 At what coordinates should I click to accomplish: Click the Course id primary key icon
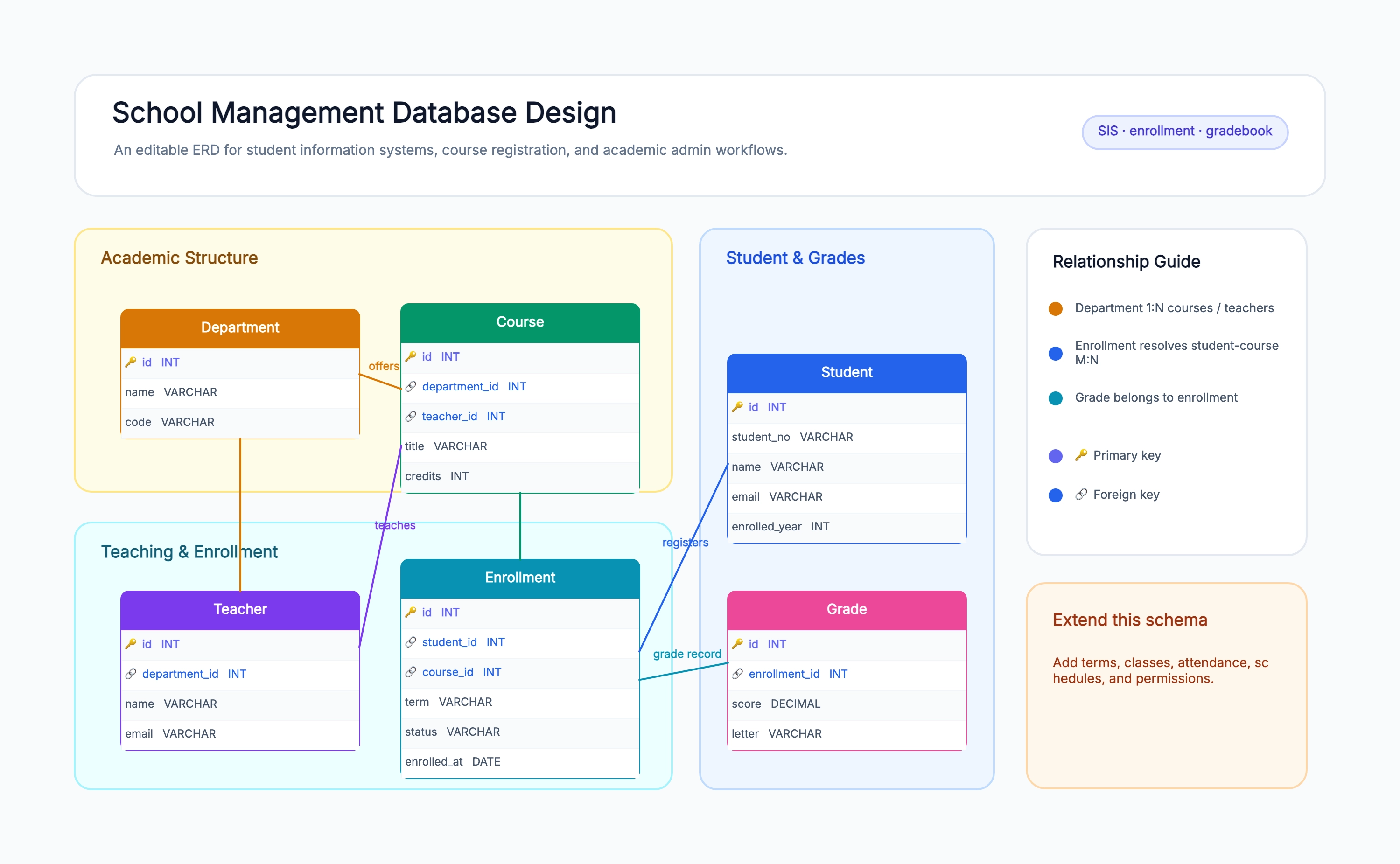coord(411,356)
